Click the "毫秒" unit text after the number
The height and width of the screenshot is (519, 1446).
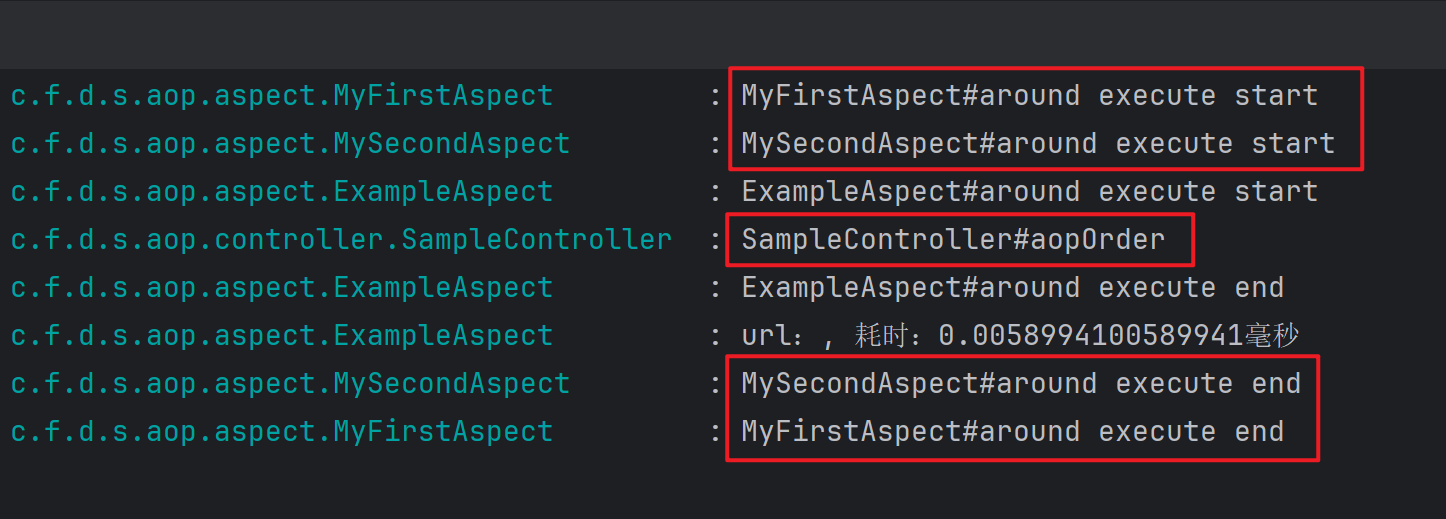1271,336
